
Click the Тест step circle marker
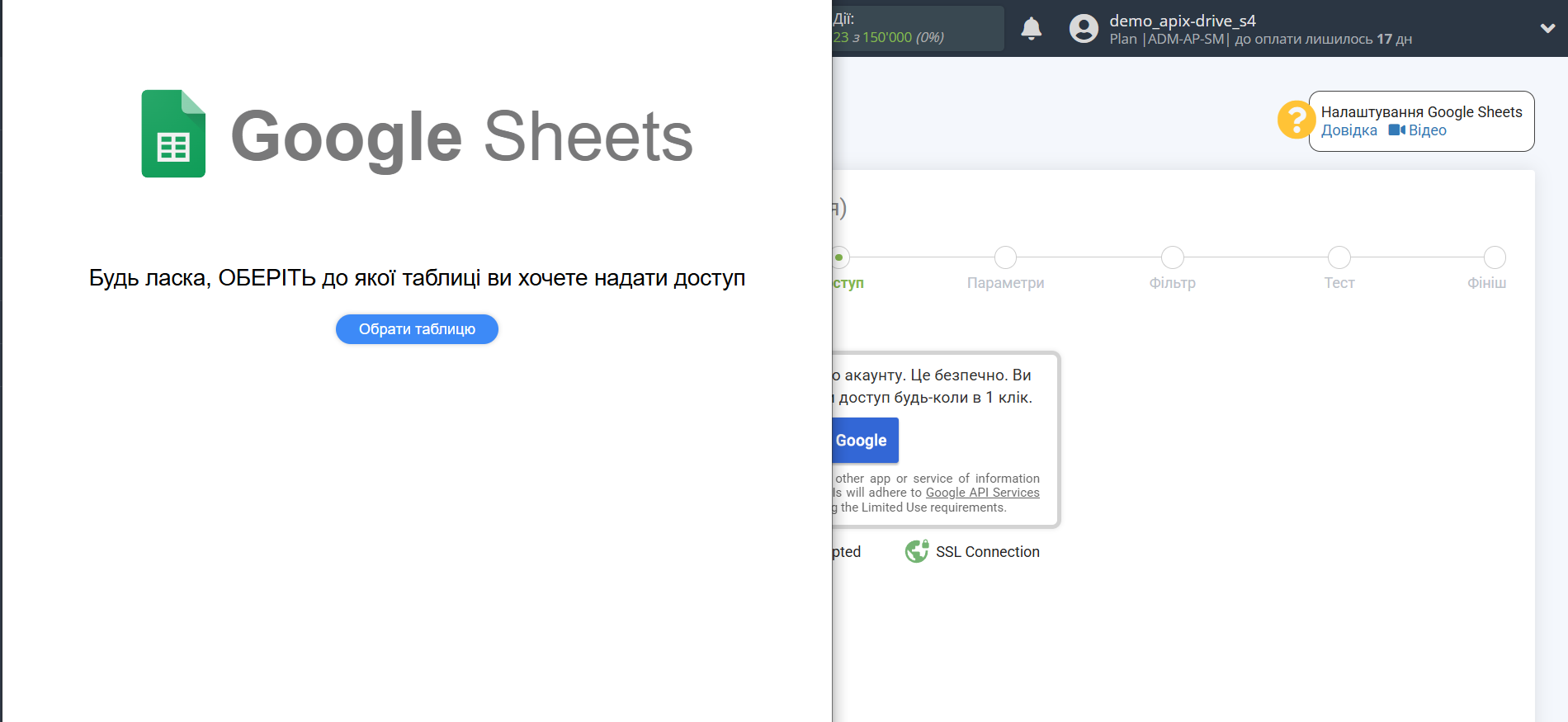(1339, 257)
